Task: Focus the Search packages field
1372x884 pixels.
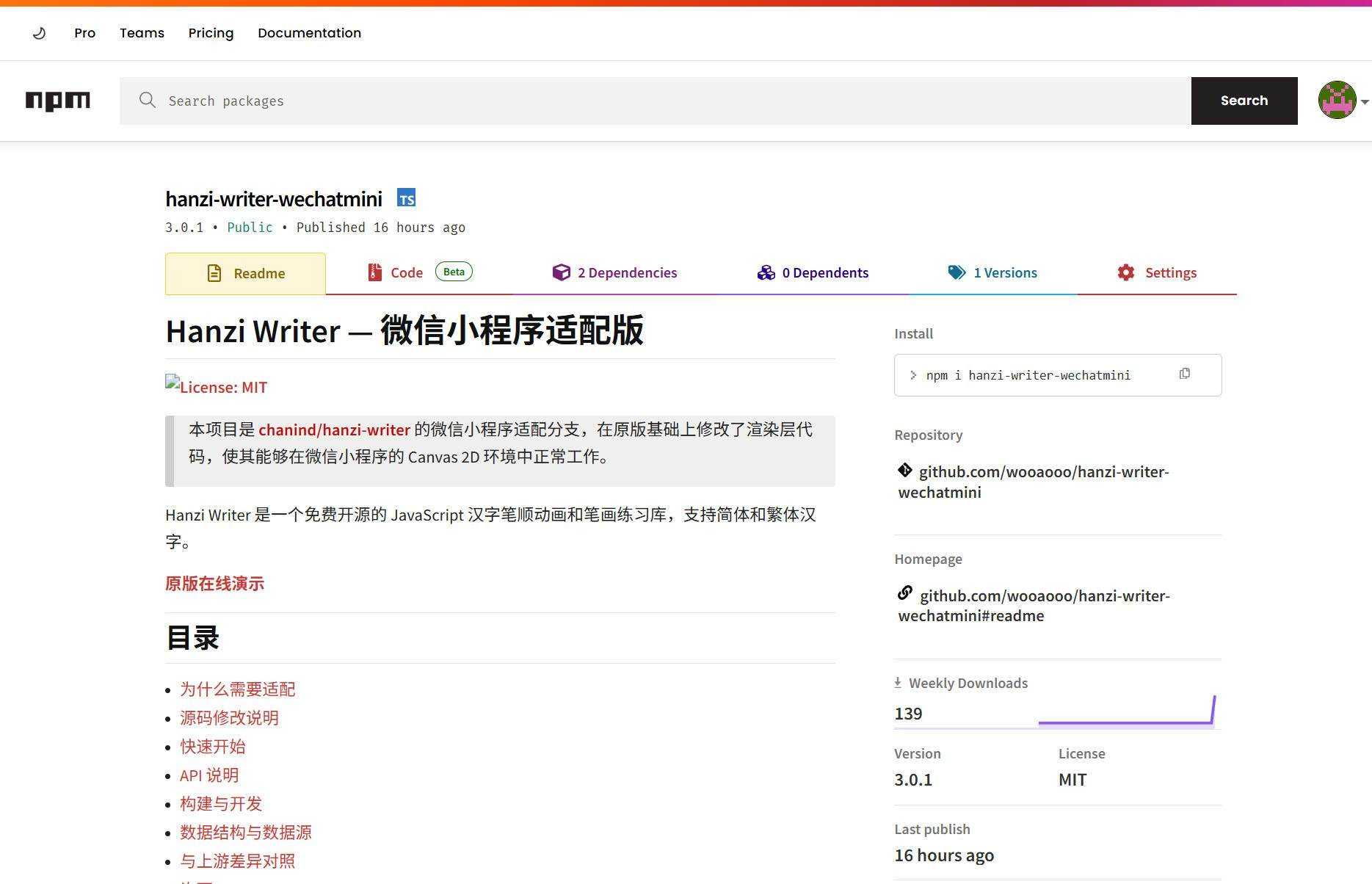Action: [655, 101]
